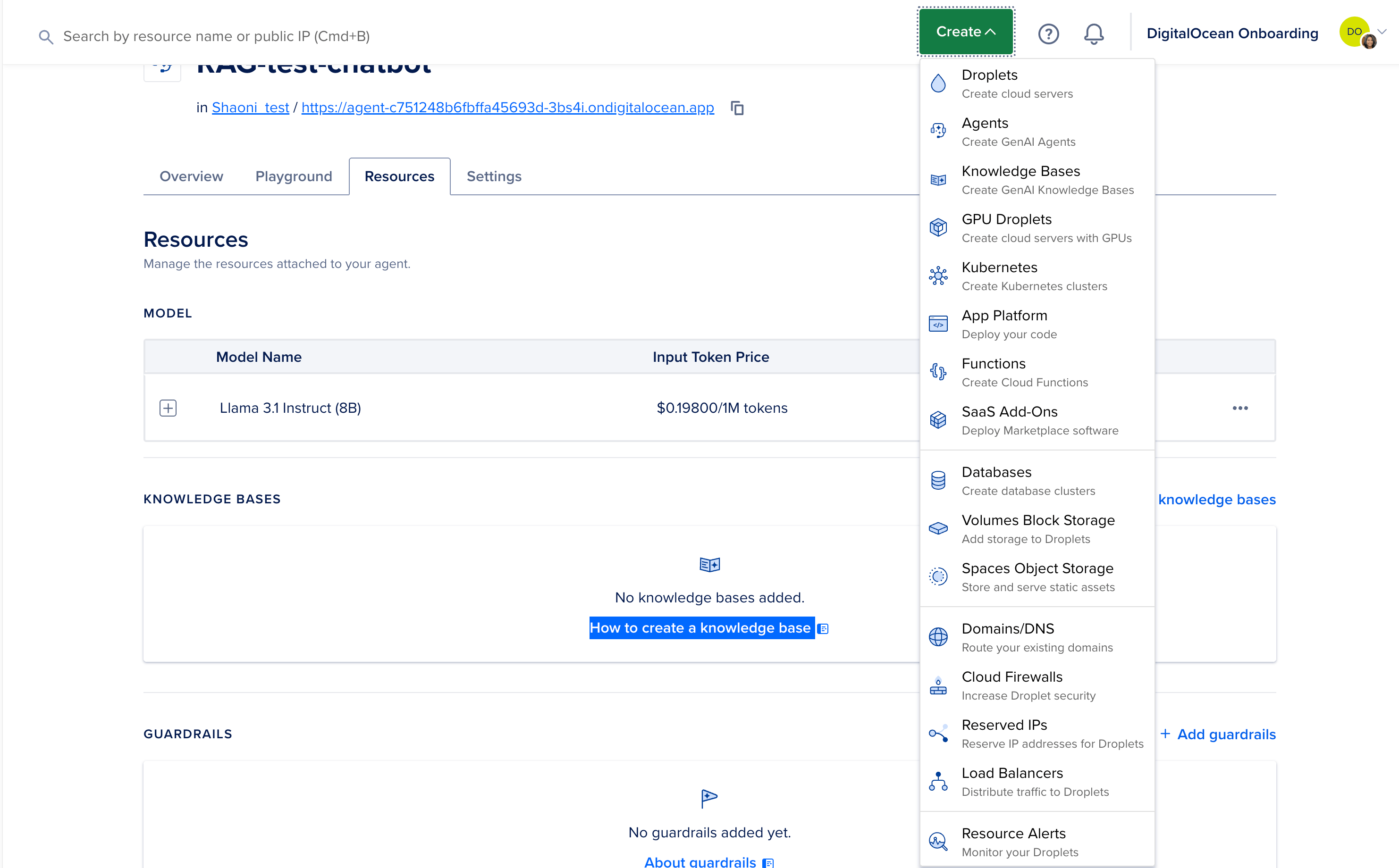Choose Spaces Object Storage menu entry

coord(1037,577)
